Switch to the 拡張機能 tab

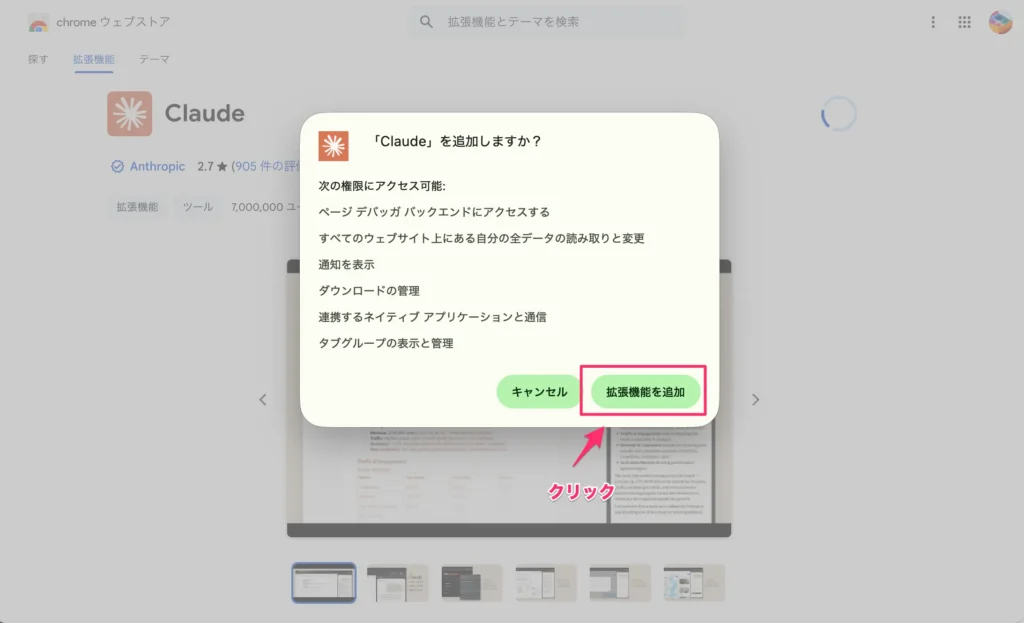coord(93,59)
